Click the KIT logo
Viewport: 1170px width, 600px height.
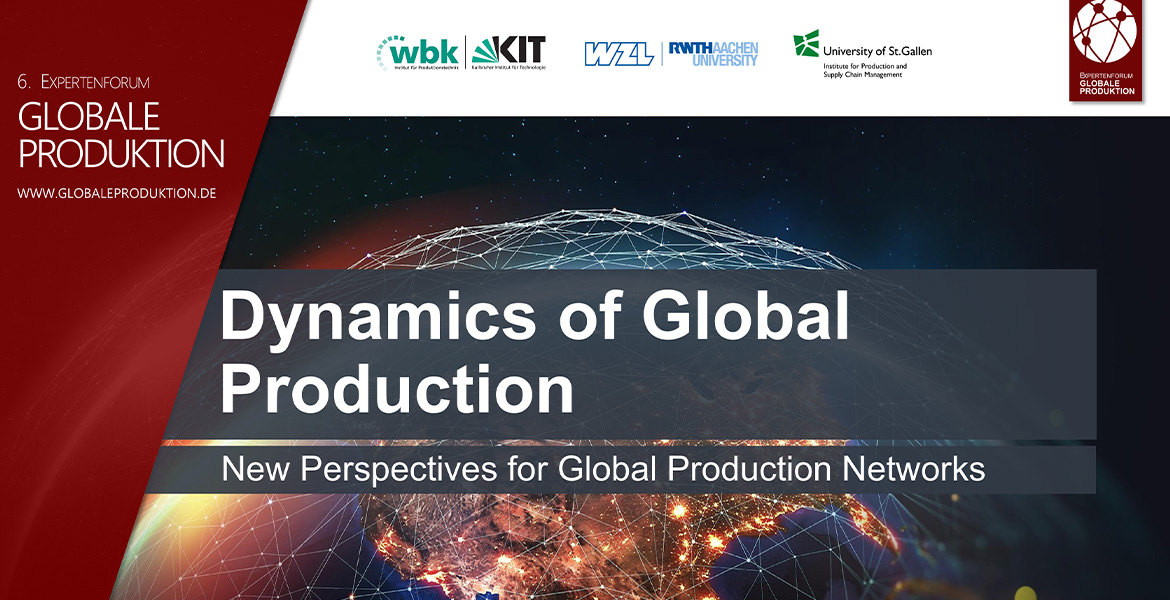508,52
